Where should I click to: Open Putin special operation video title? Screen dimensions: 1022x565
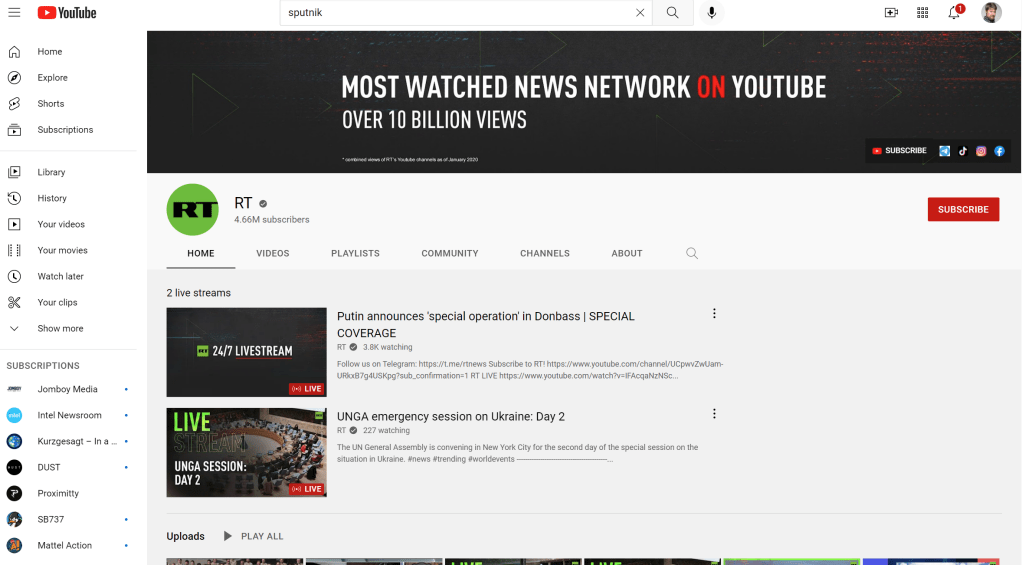486,325
